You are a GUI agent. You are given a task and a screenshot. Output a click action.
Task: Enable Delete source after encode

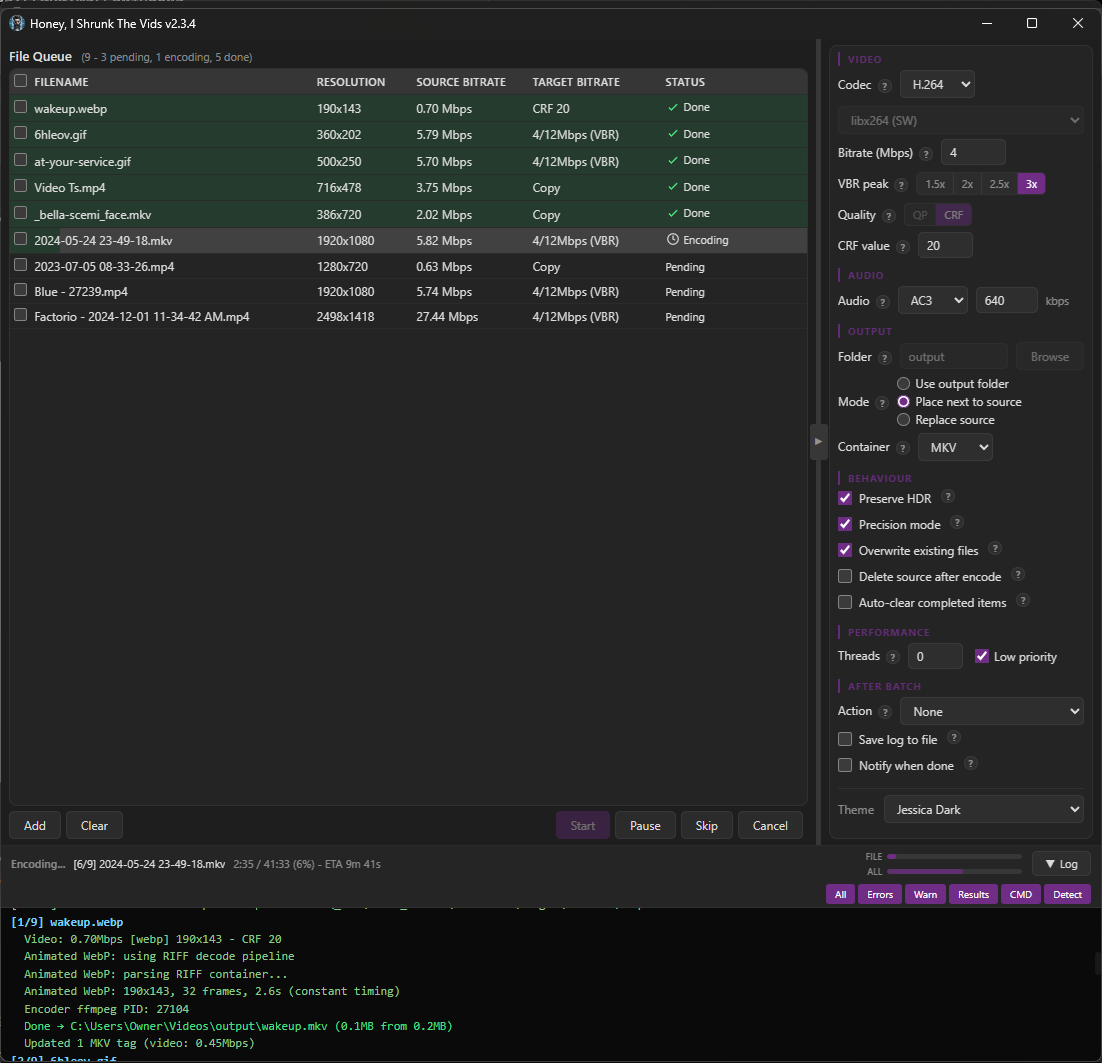pos(845,577)
